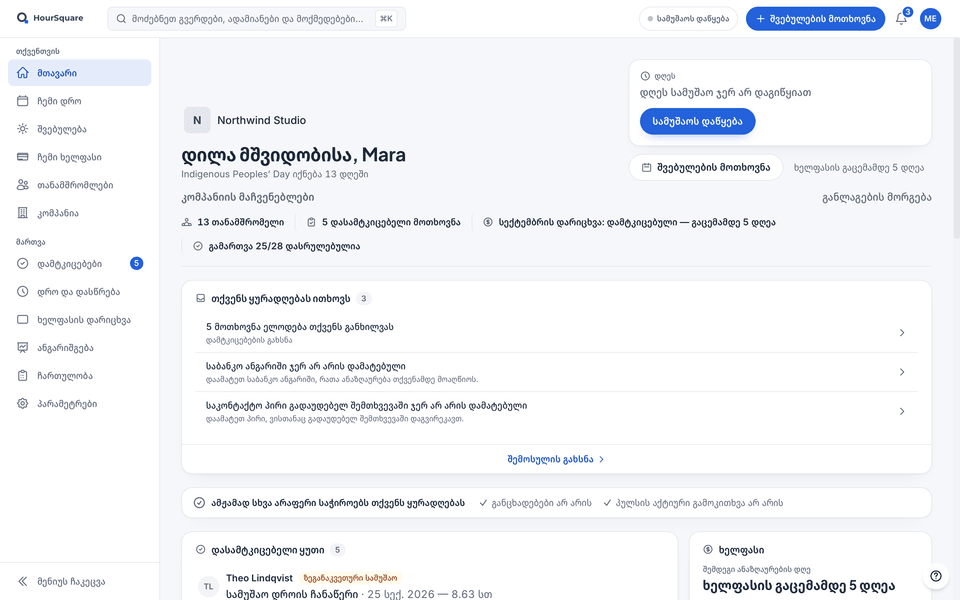Click ხელფასის გაცემამდე 5 დღეა heading in card
The width and height of the screenshot is (960, 600).
[x=798, y=585]
